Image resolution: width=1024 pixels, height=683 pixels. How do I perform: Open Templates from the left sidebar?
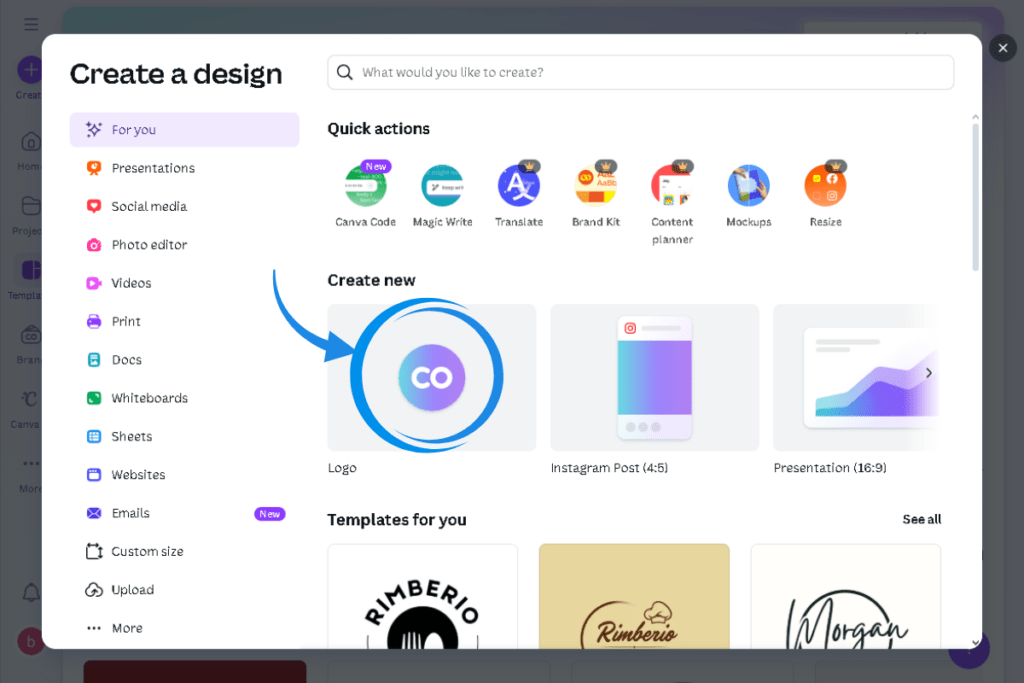[x=30, y=270]
